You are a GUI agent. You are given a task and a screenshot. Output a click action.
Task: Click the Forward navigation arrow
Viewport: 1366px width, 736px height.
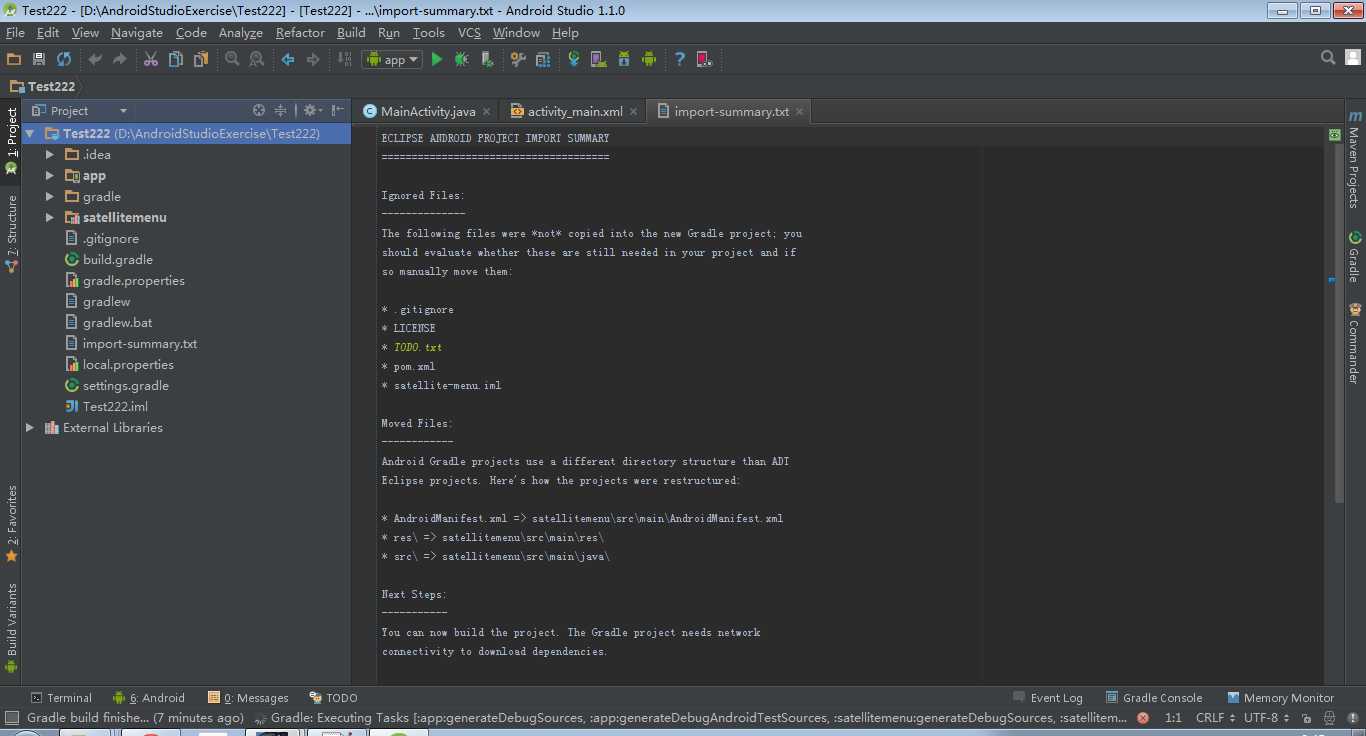(313, 59)
